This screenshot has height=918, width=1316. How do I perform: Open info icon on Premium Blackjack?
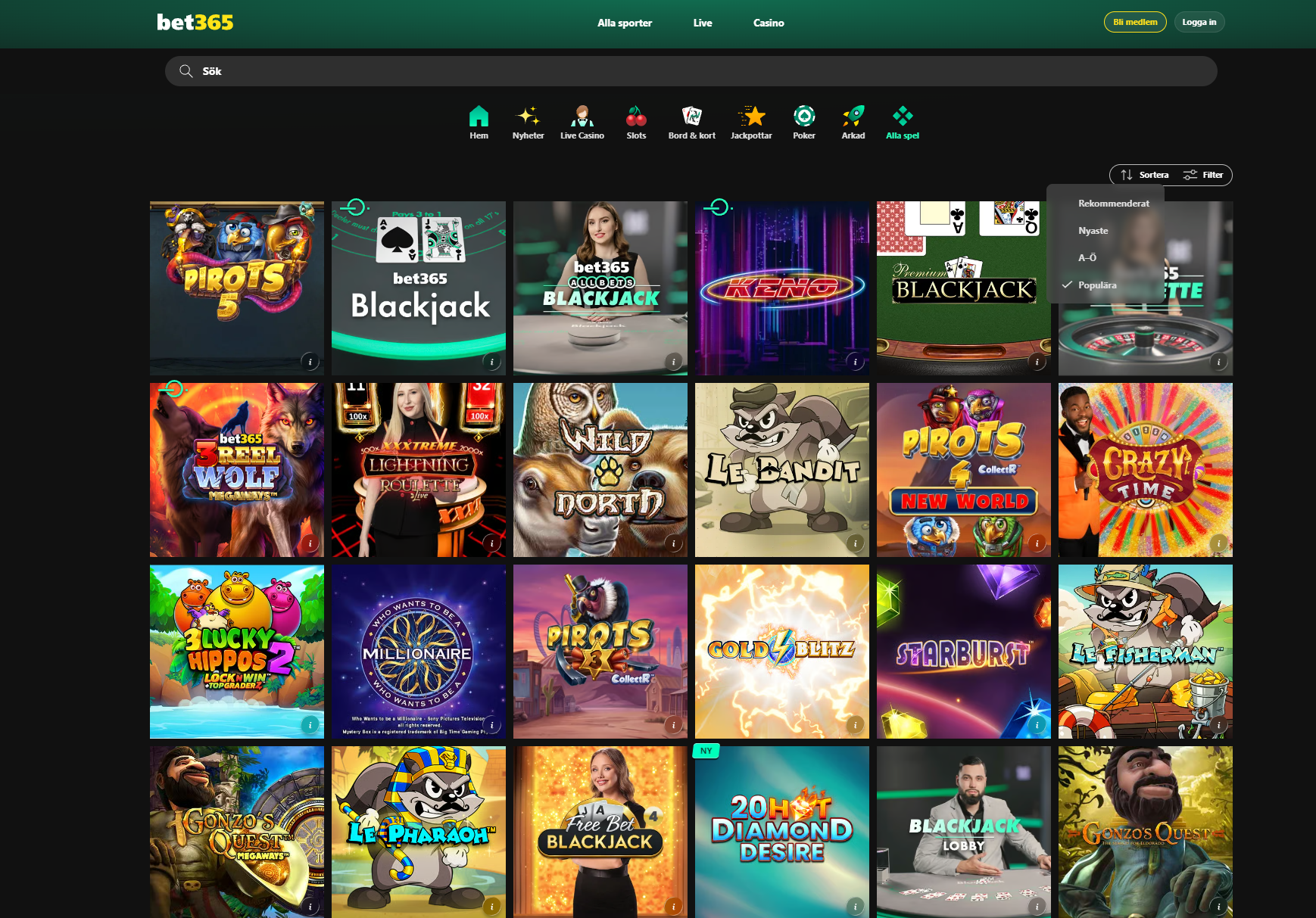pos(1037,362)
